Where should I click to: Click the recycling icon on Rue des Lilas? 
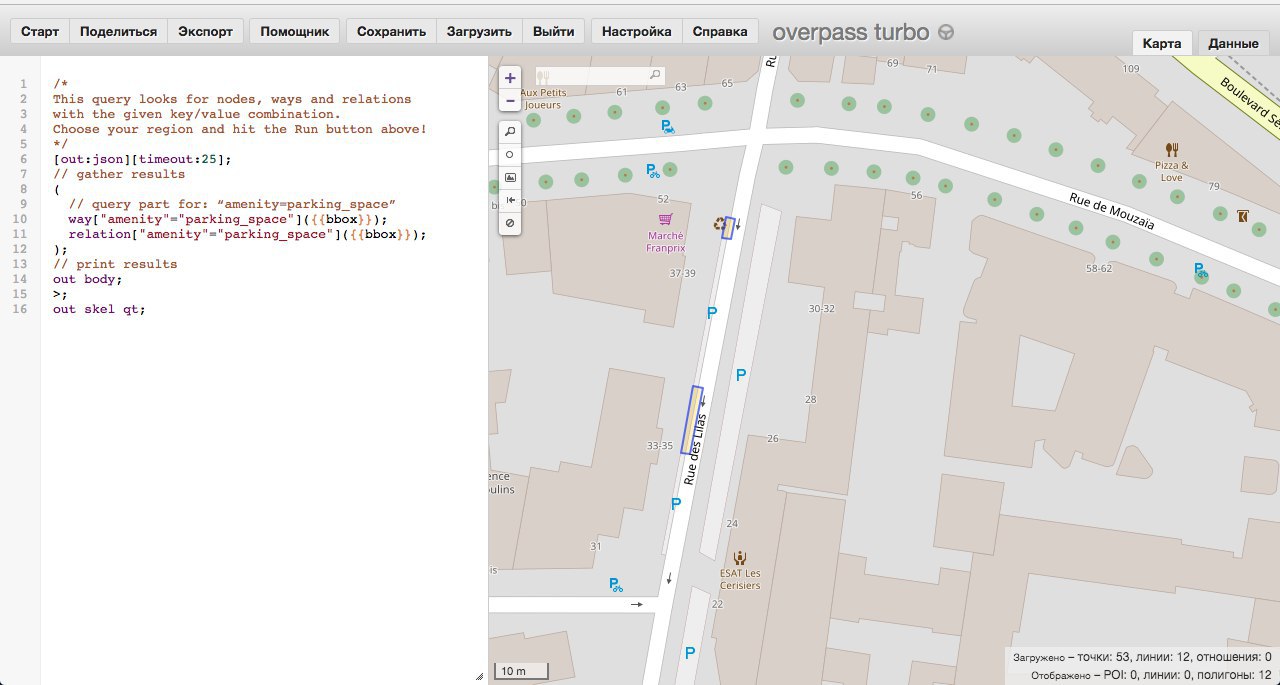718,224
